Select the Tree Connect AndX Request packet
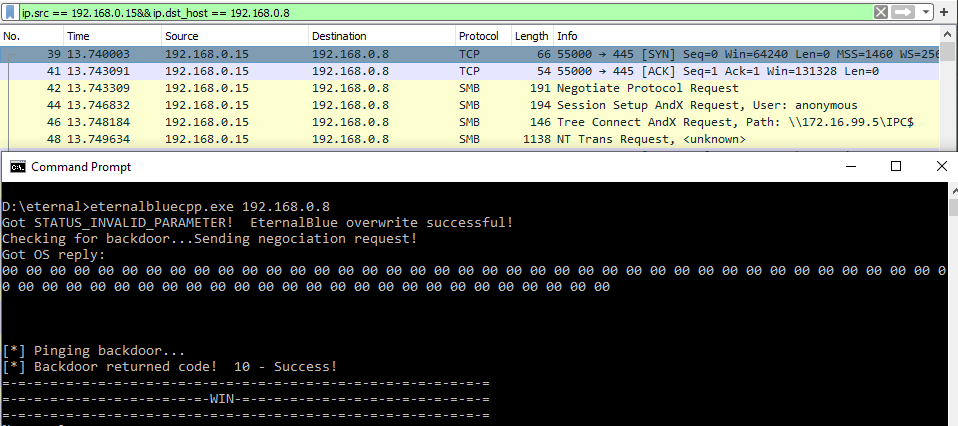 [470, 122]
